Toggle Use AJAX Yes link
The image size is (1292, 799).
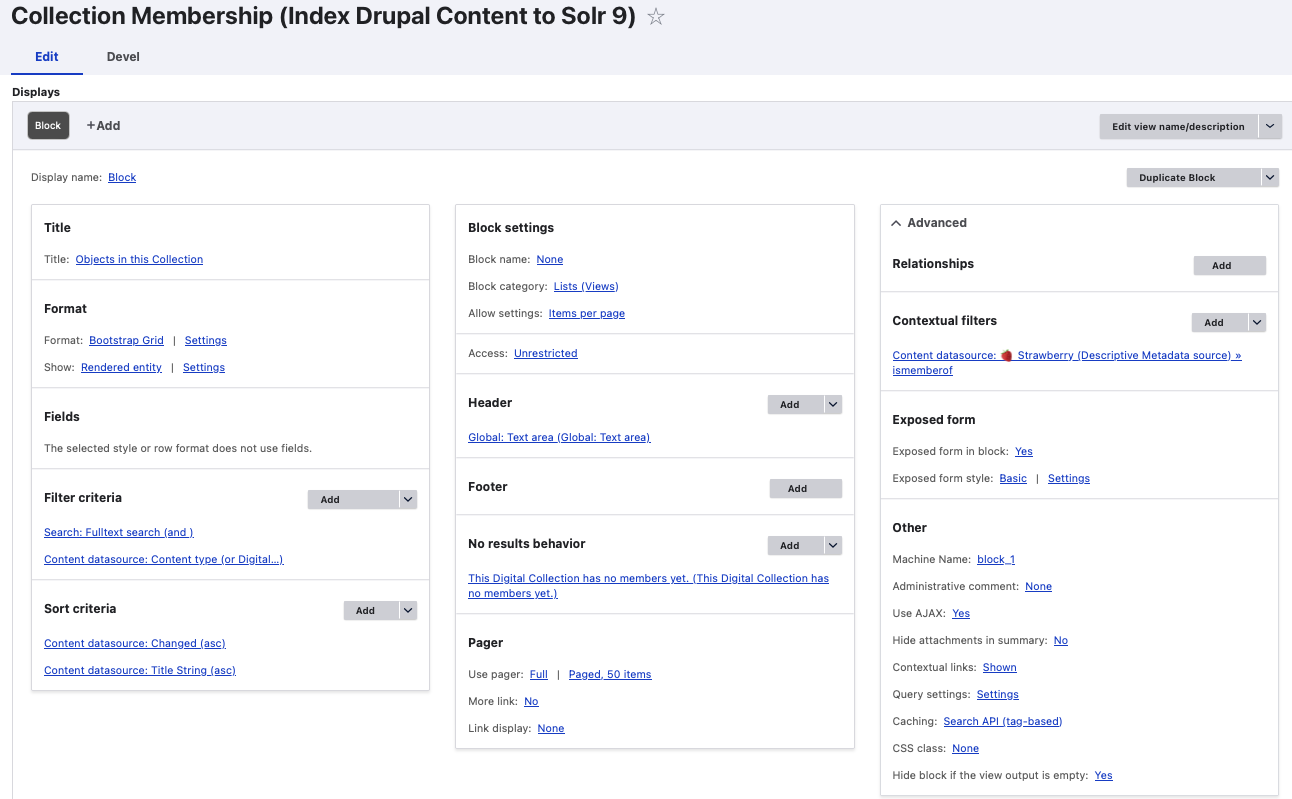pyautogui.click(x=960, y=613)
